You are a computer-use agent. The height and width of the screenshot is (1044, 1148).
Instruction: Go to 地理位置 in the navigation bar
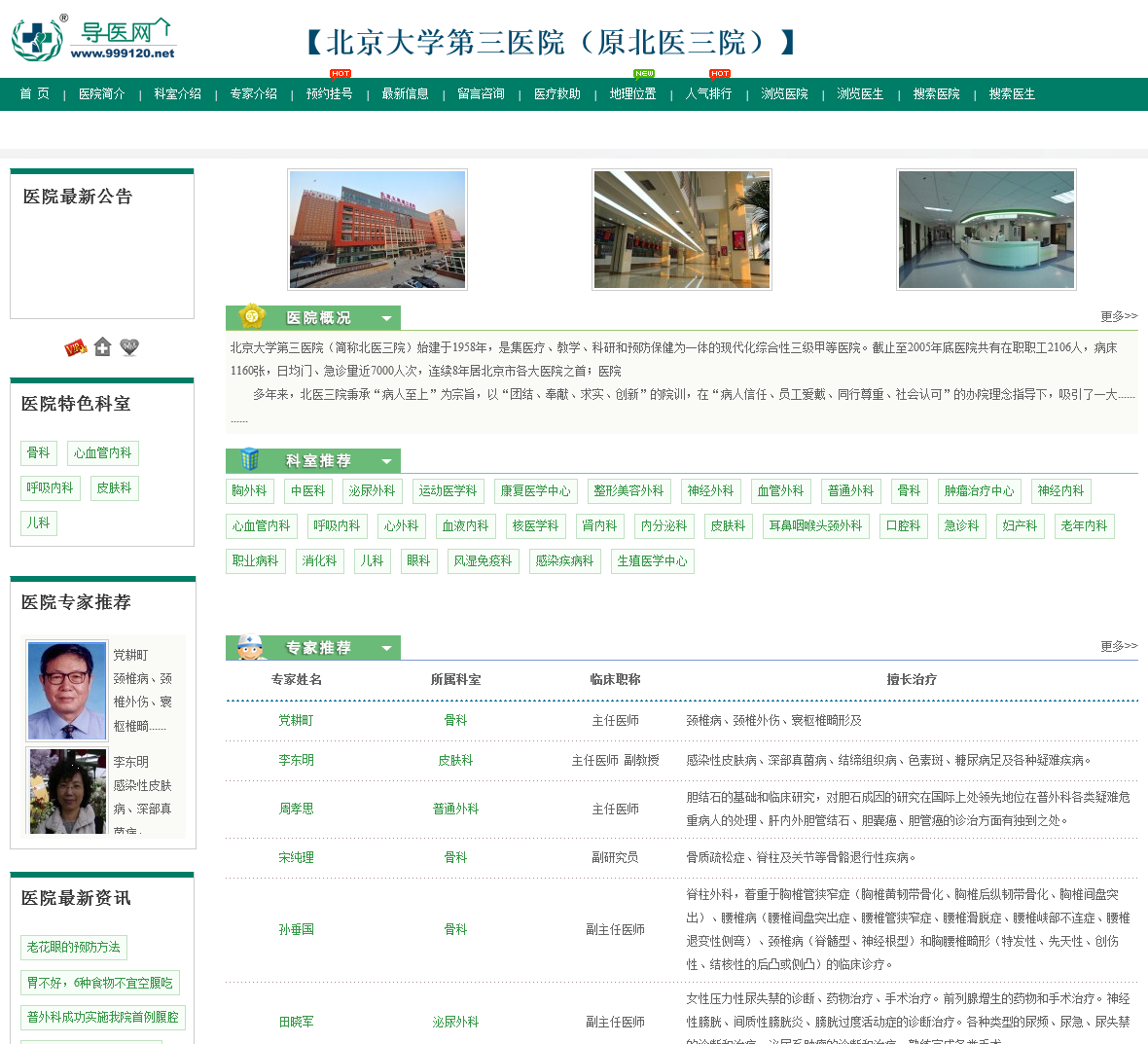632,93
